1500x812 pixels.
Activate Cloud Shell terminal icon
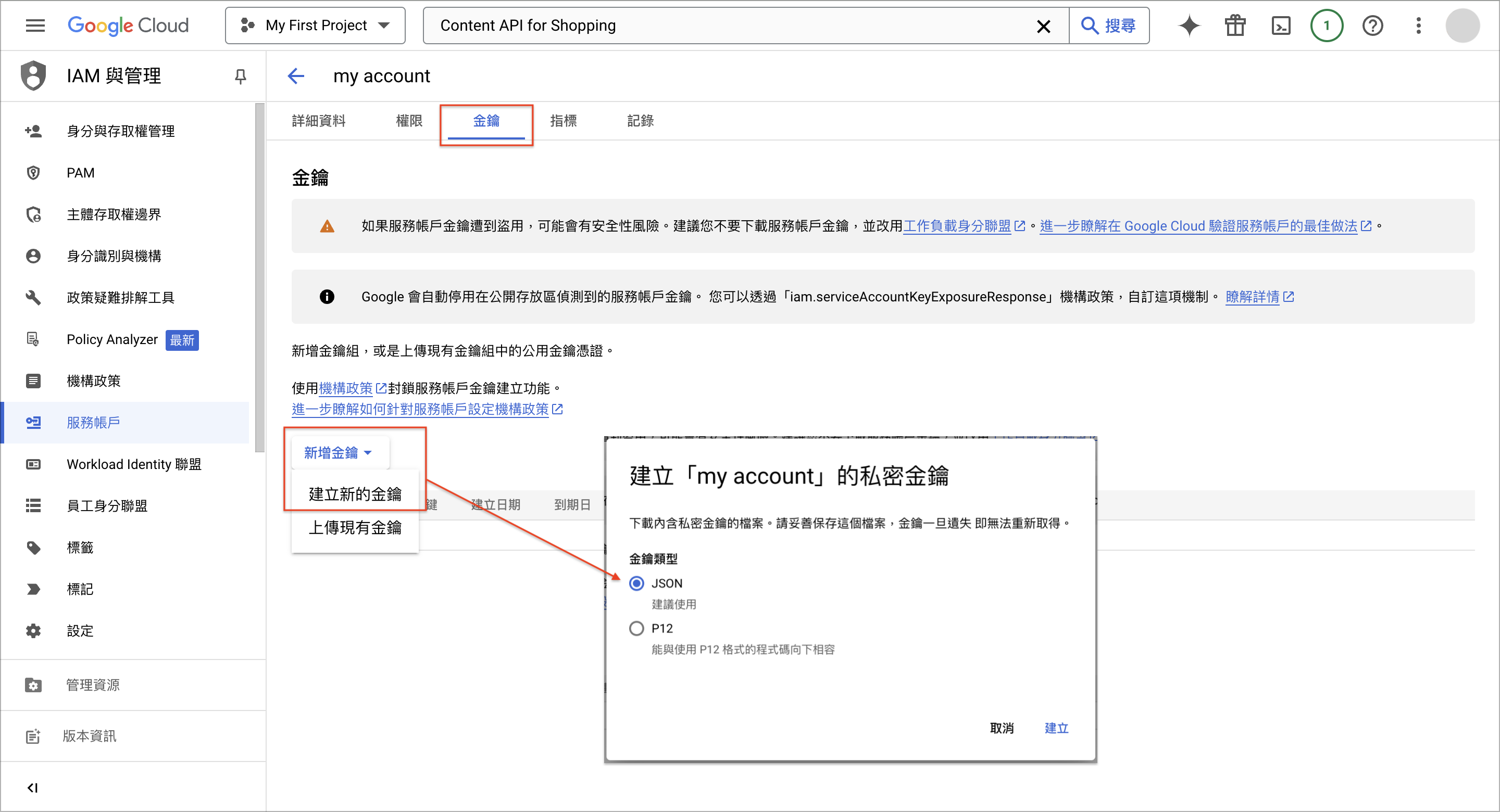1281,26
